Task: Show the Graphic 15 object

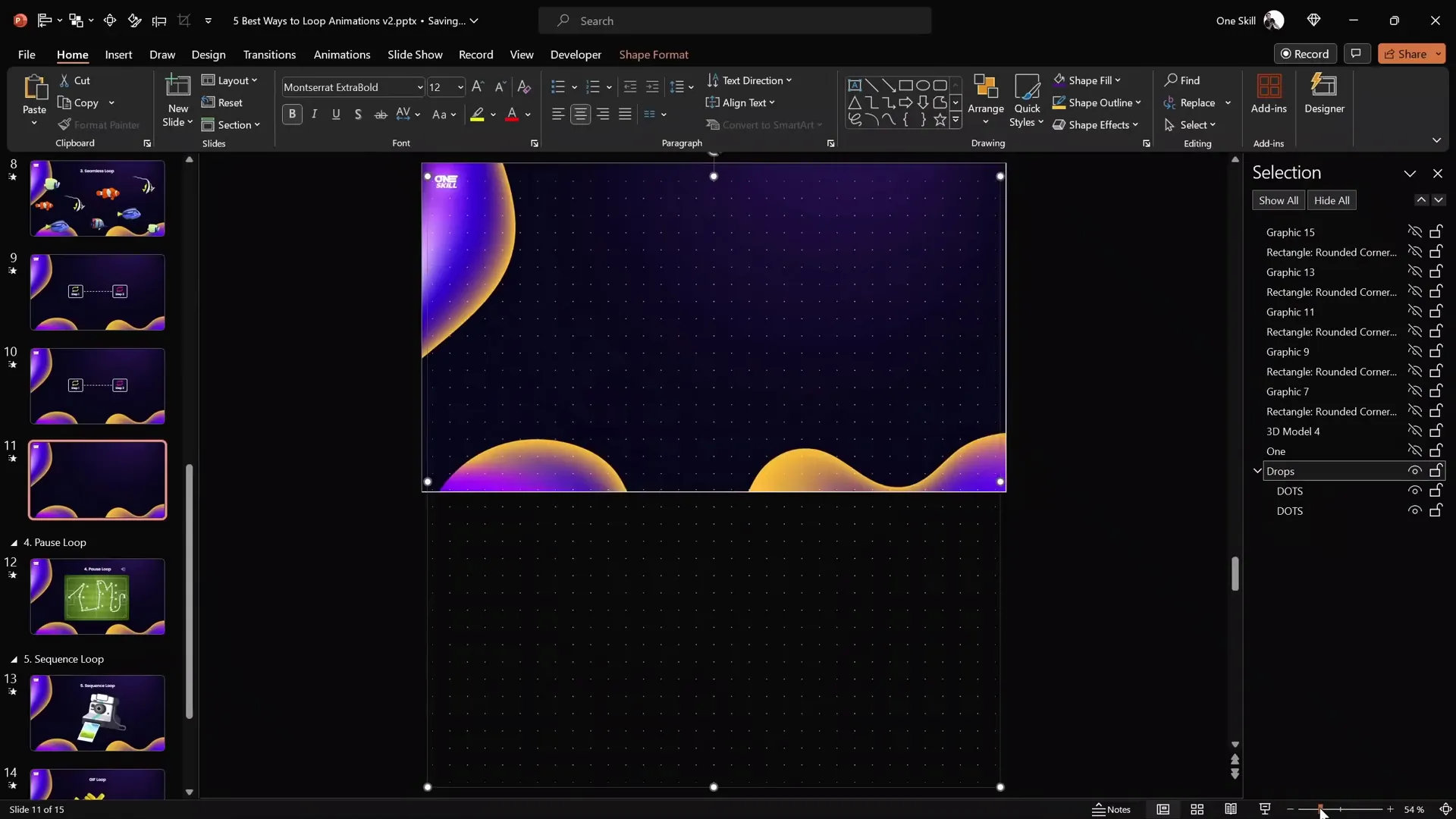Action: 1414,231
